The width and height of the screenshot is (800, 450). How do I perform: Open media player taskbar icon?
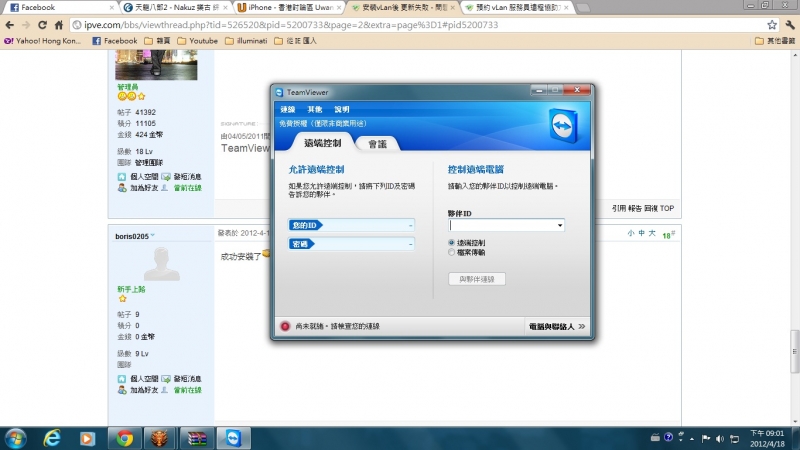coord(87,438)
